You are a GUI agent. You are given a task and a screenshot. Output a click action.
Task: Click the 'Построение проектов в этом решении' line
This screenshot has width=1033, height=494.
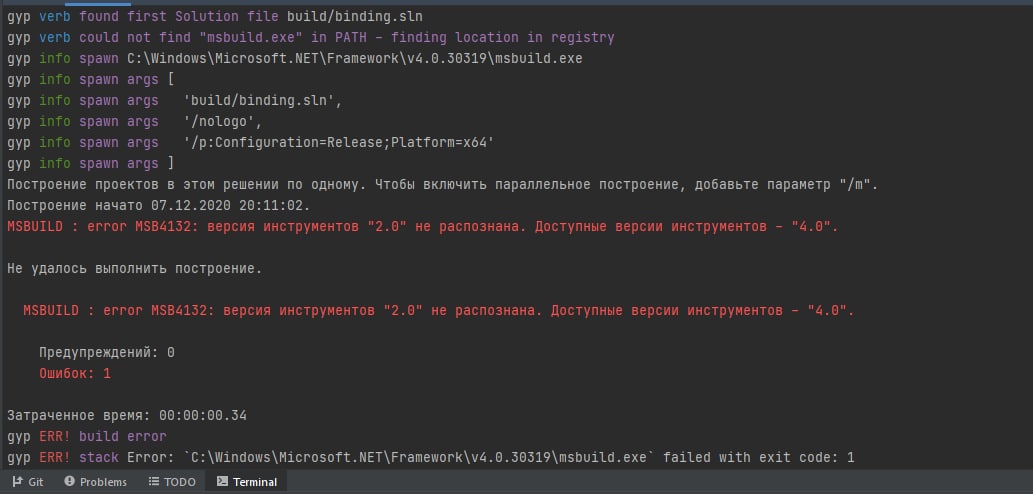[443, 184]
